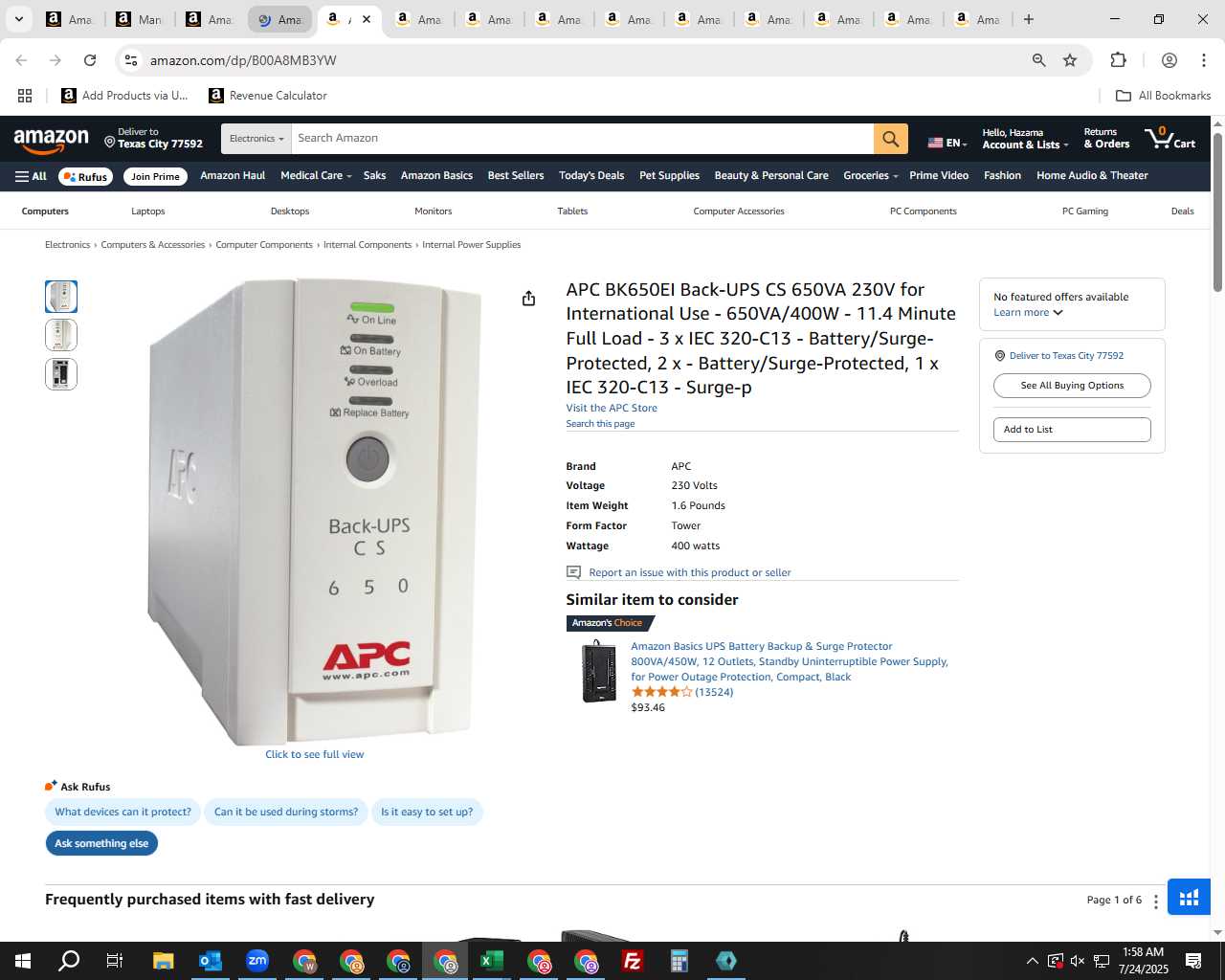
Task: Click the share icon beside product image
Action: click(x=528, y=299)
